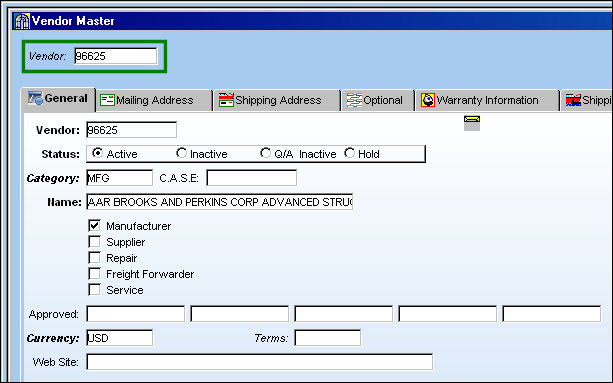Viewport: 613px width, 383px height.
Task: Click the small yellow note icon
Action: tap(472, 123)
